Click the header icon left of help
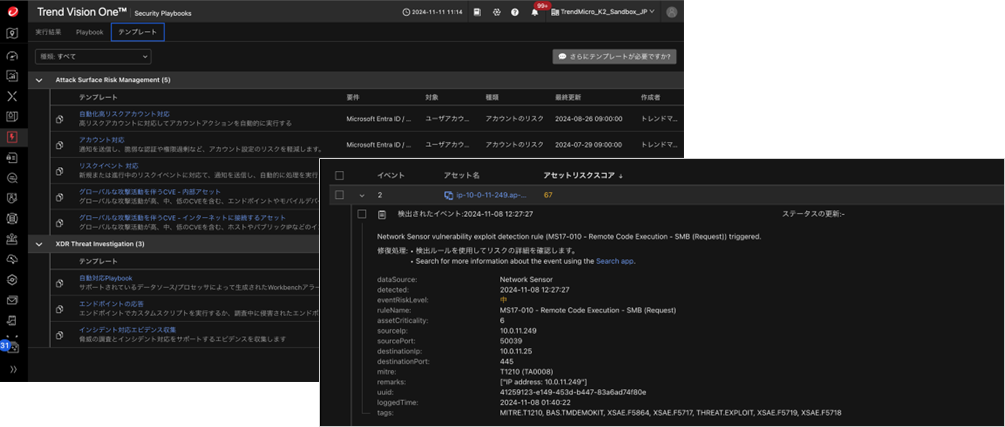The width and height of the screenshot is (1005, 427). coord(495,12)
